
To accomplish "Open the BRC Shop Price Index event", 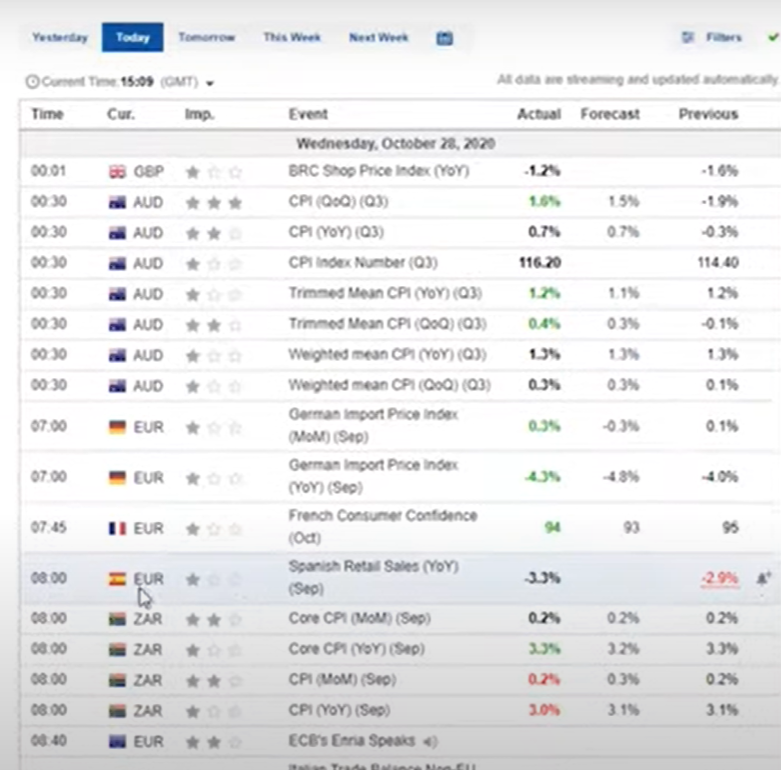I will 378,171.
